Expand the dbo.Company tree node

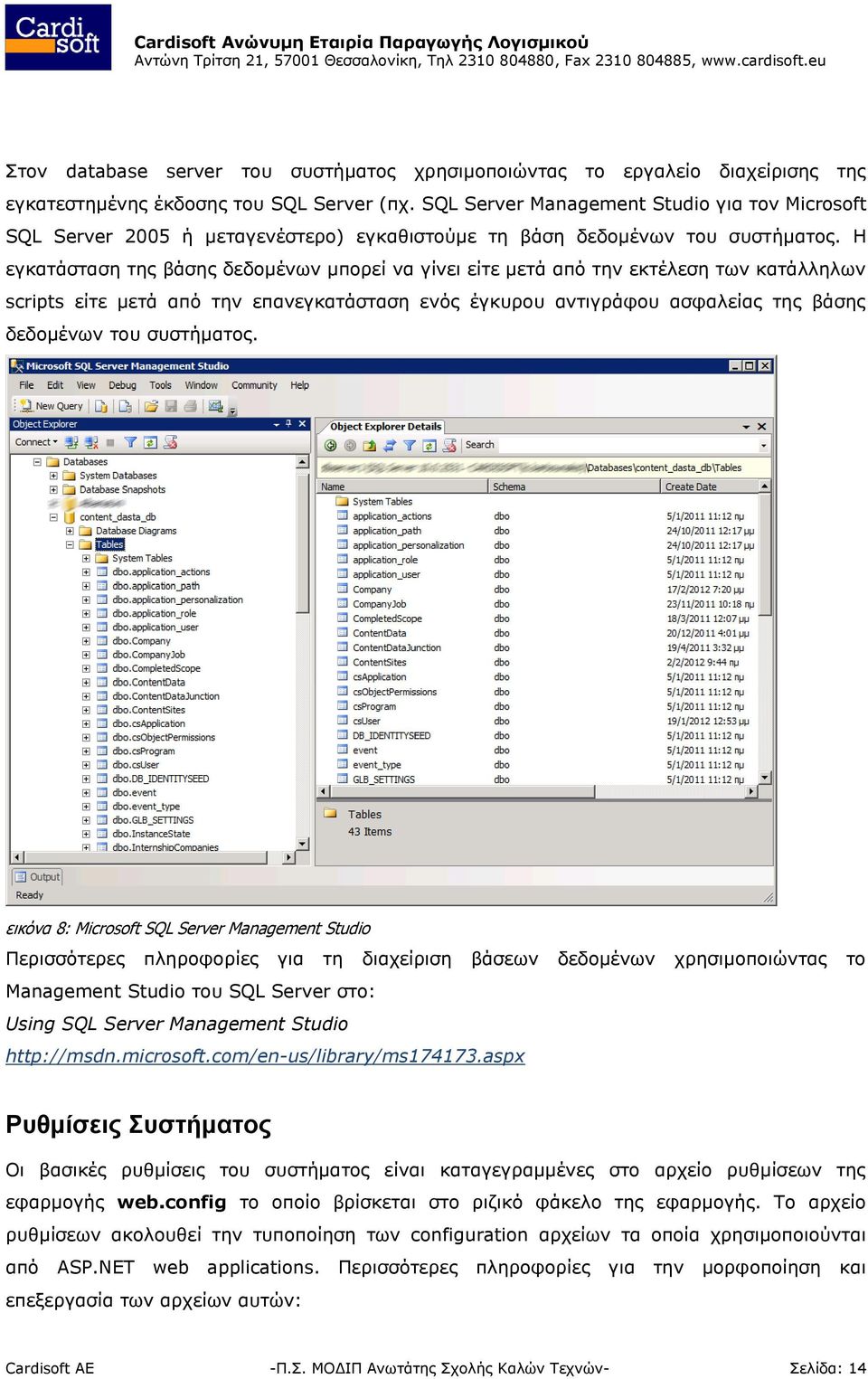pos(86,641)
